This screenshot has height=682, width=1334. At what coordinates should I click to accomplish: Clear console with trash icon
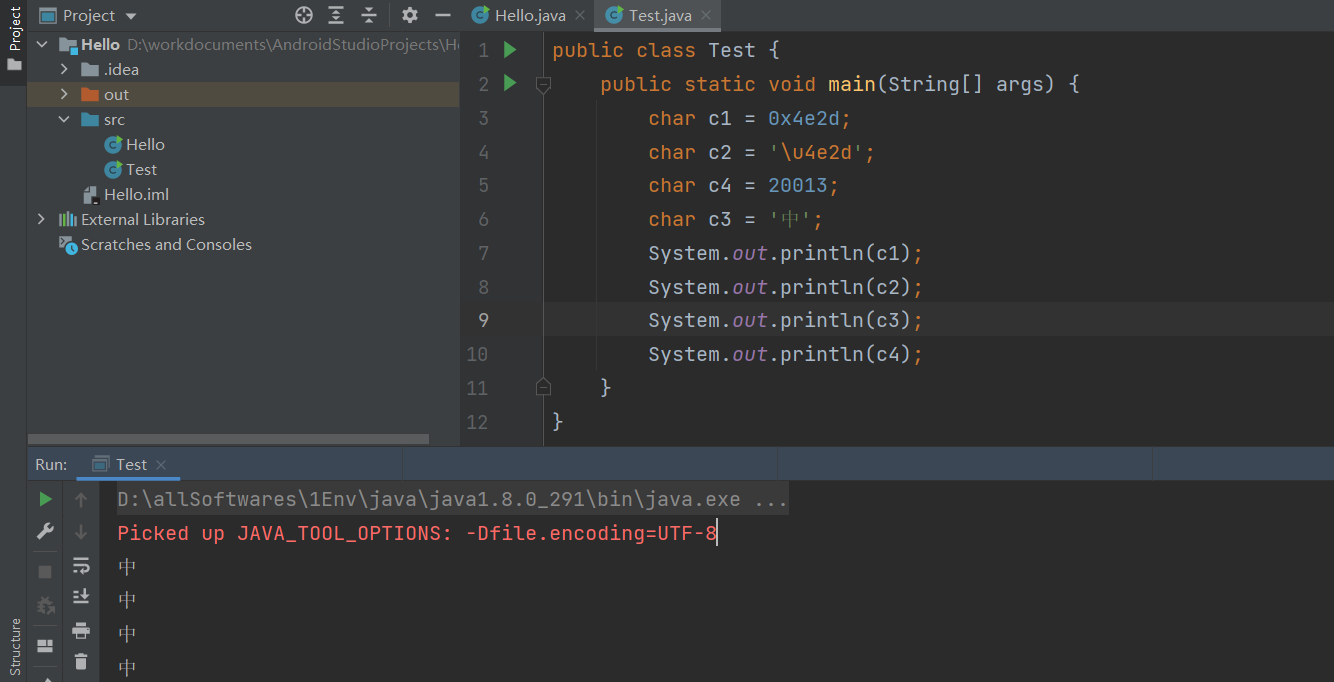tap(81, 661)
